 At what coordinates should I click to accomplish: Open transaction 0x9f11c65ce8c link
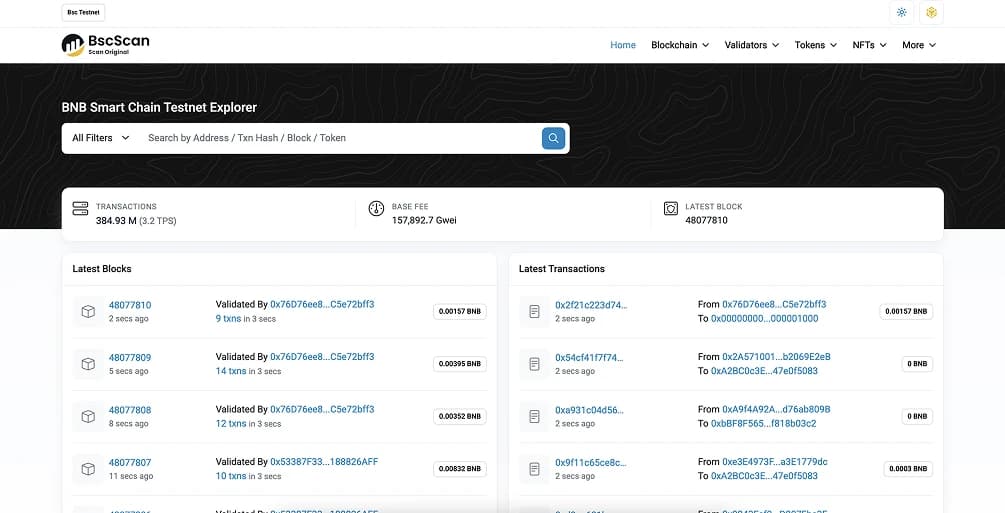591,463
